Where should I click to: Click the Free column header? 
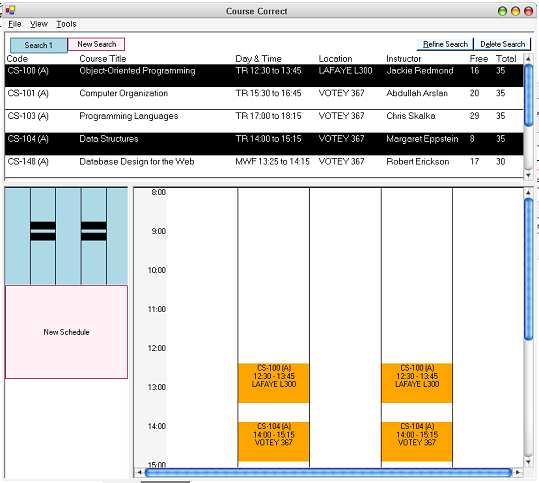[479, 59]
